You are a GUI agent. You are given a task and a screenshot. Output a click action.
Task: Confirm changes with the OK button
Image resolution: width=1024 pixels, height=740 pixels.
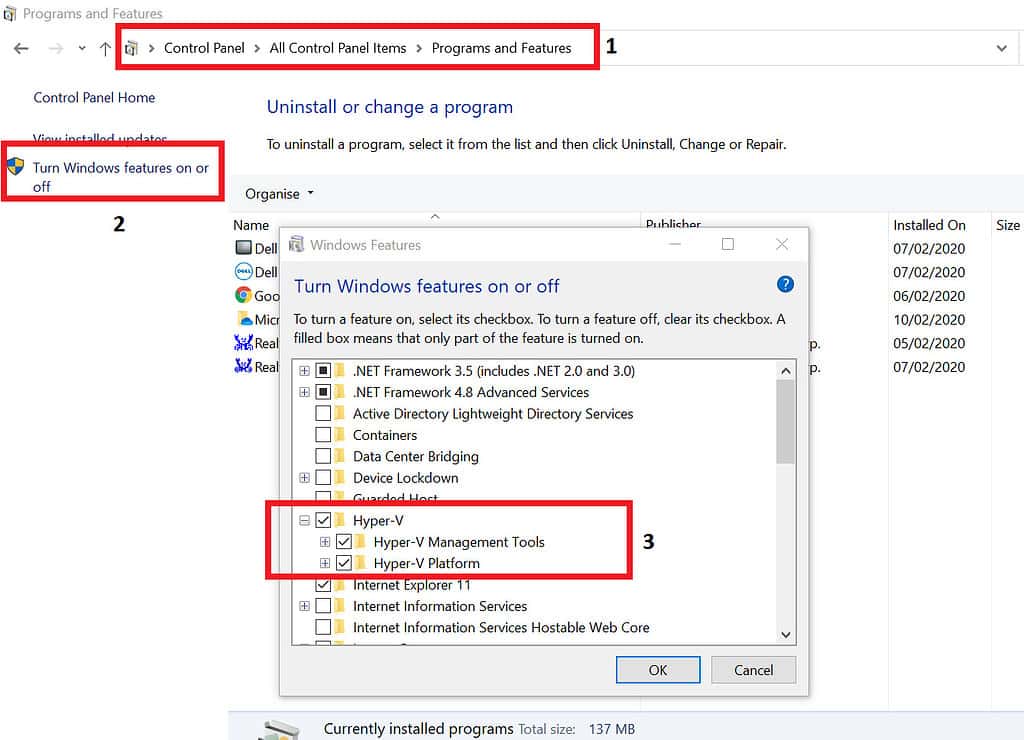pos(658,670)
